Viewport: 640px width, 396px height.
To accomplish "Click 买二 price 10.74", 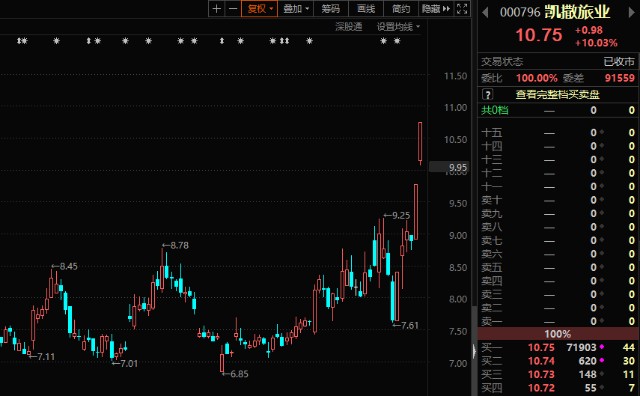I will coord(541,361).
